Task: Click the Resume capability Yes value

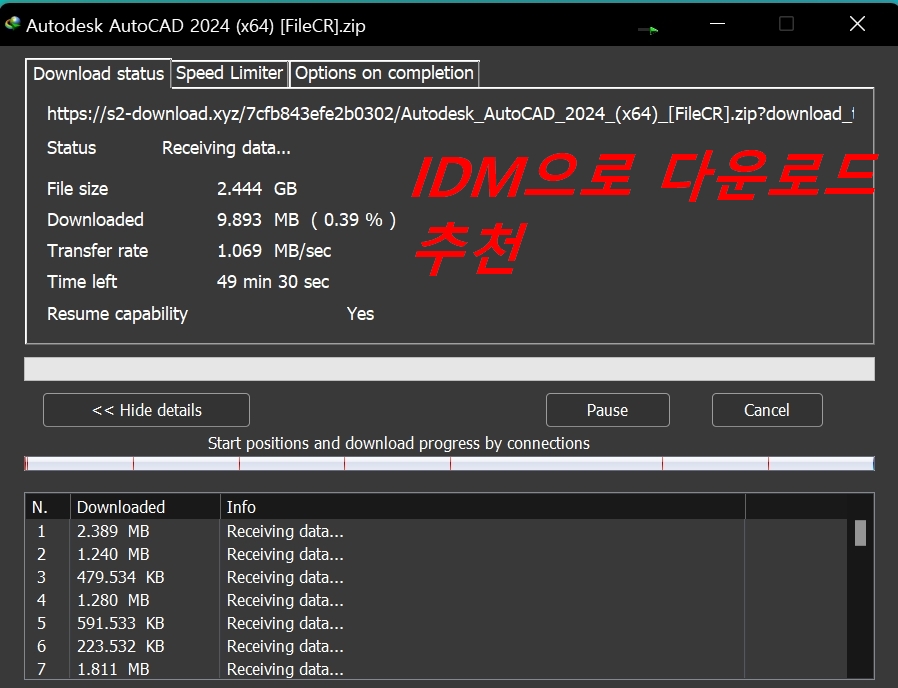Action: pos(360,313)
